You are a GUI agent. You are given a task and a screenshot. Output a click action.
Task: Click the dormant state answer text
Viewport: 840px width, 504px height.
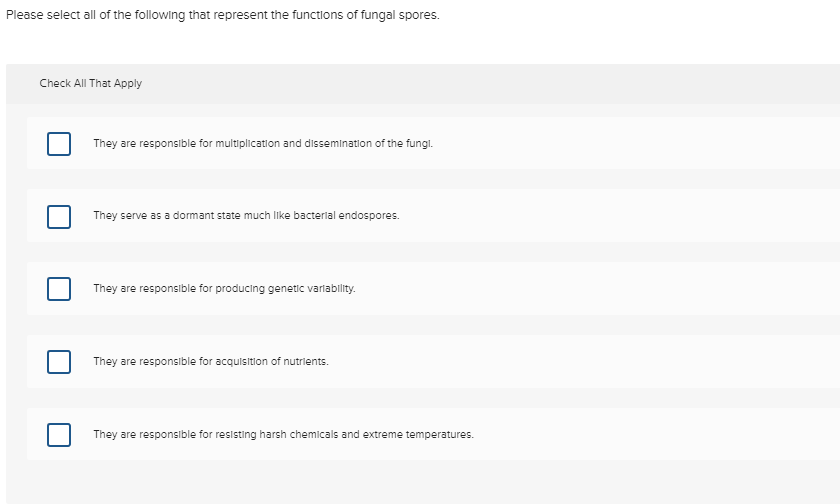[246, 216]
